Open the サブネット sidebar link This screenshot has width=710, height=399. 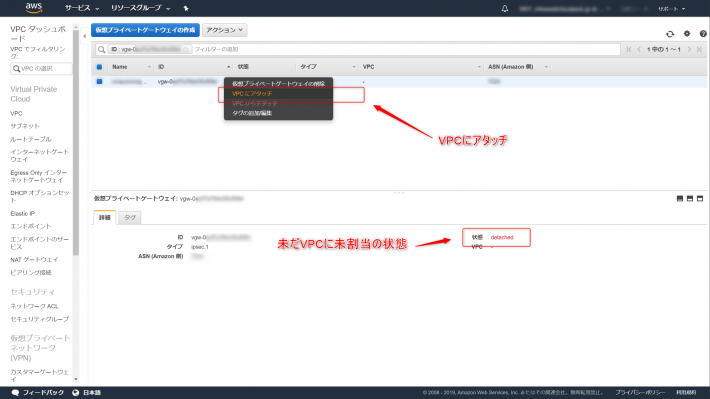(x=25, y=126)
